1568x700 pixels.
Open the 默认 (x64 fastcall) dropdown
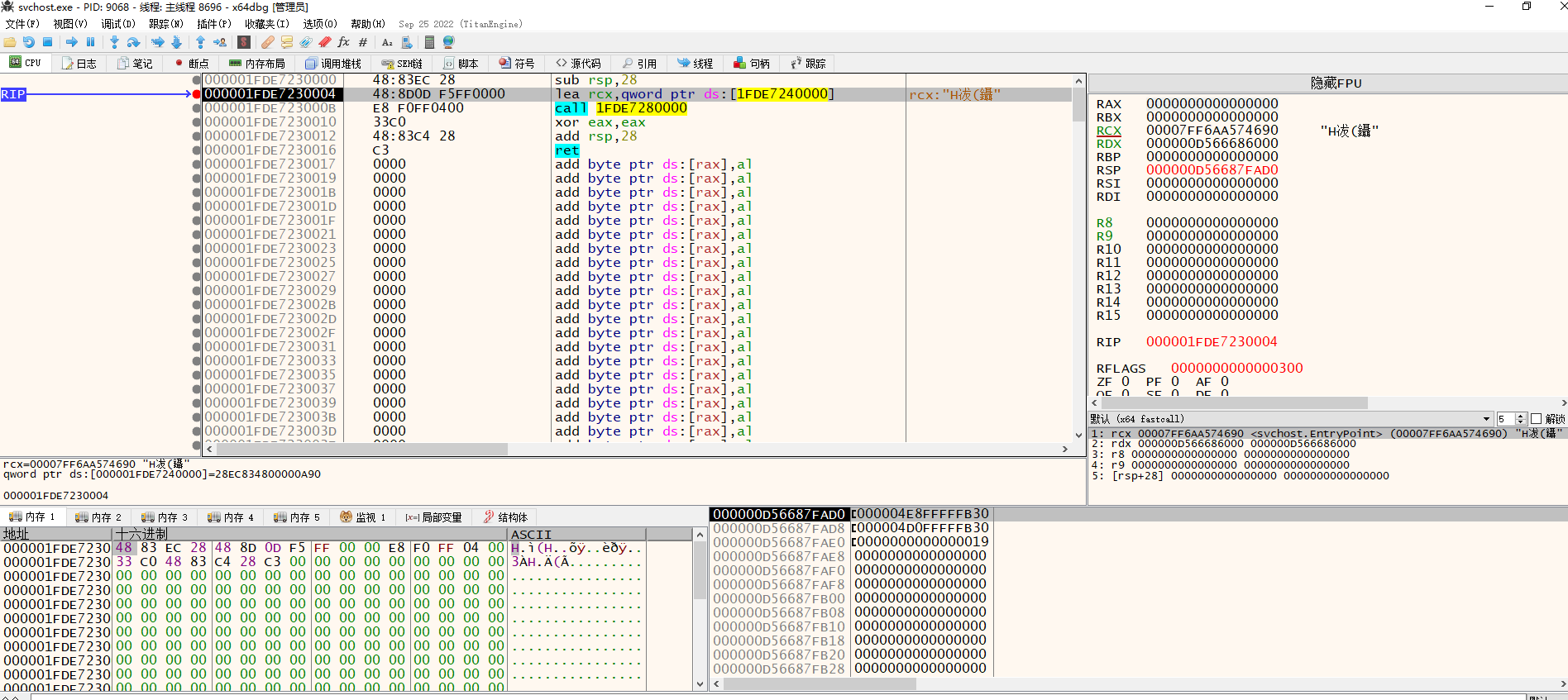(1486, 419)
